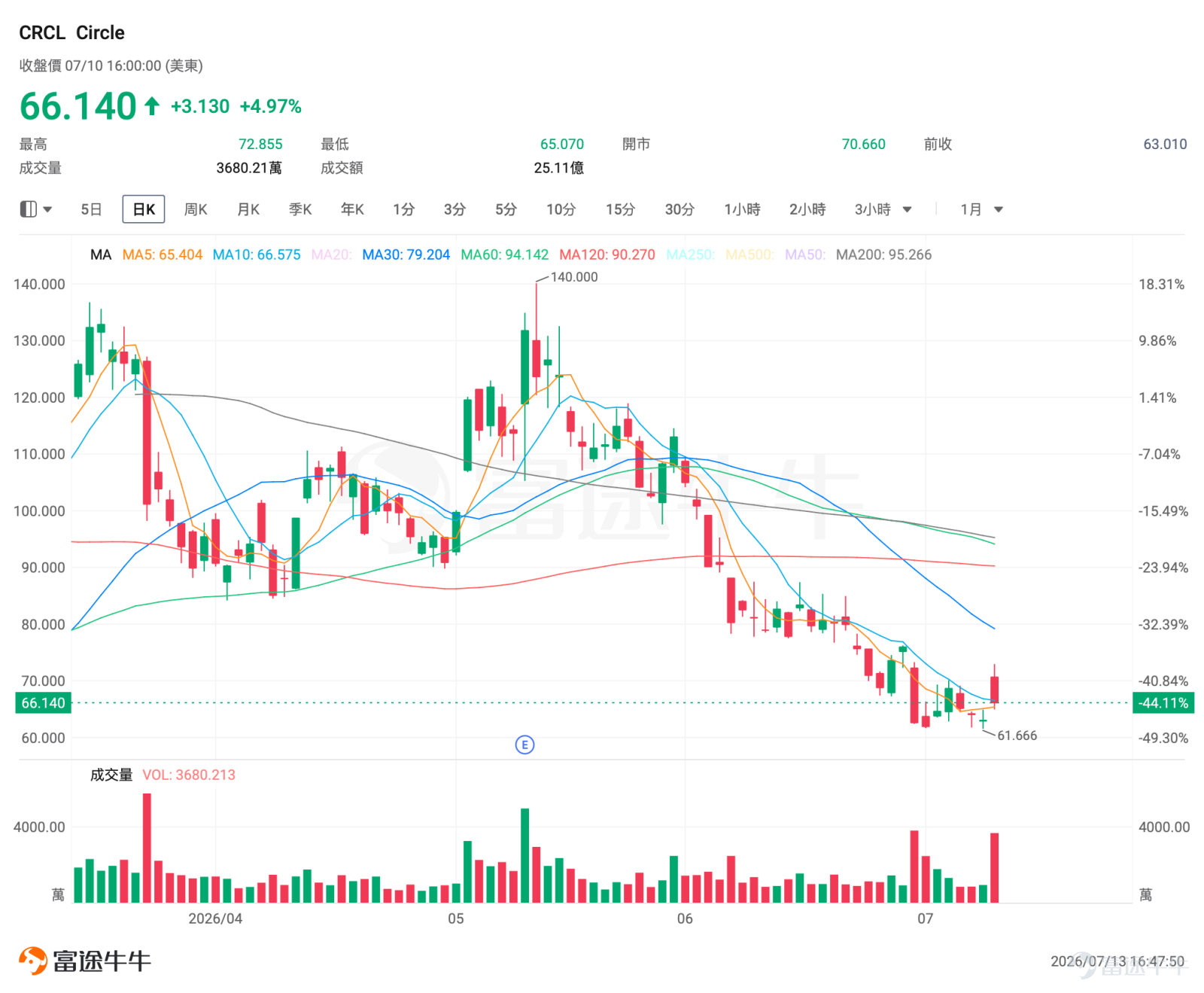Click the 前收 value 63.010
This screenshot has height=993, width=1204.
pos(1165,144)
